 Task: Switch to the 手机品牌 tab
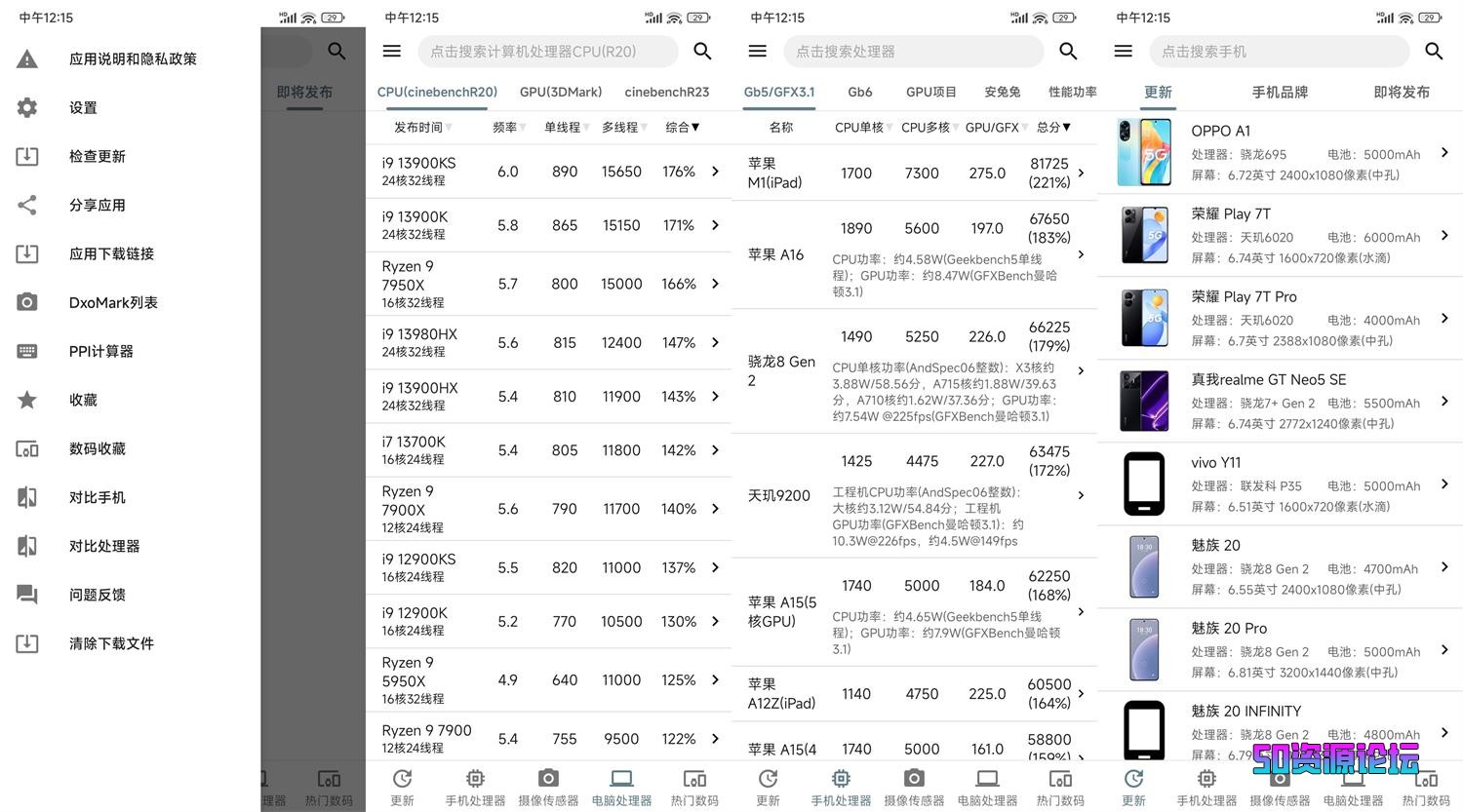[1280, 92]
